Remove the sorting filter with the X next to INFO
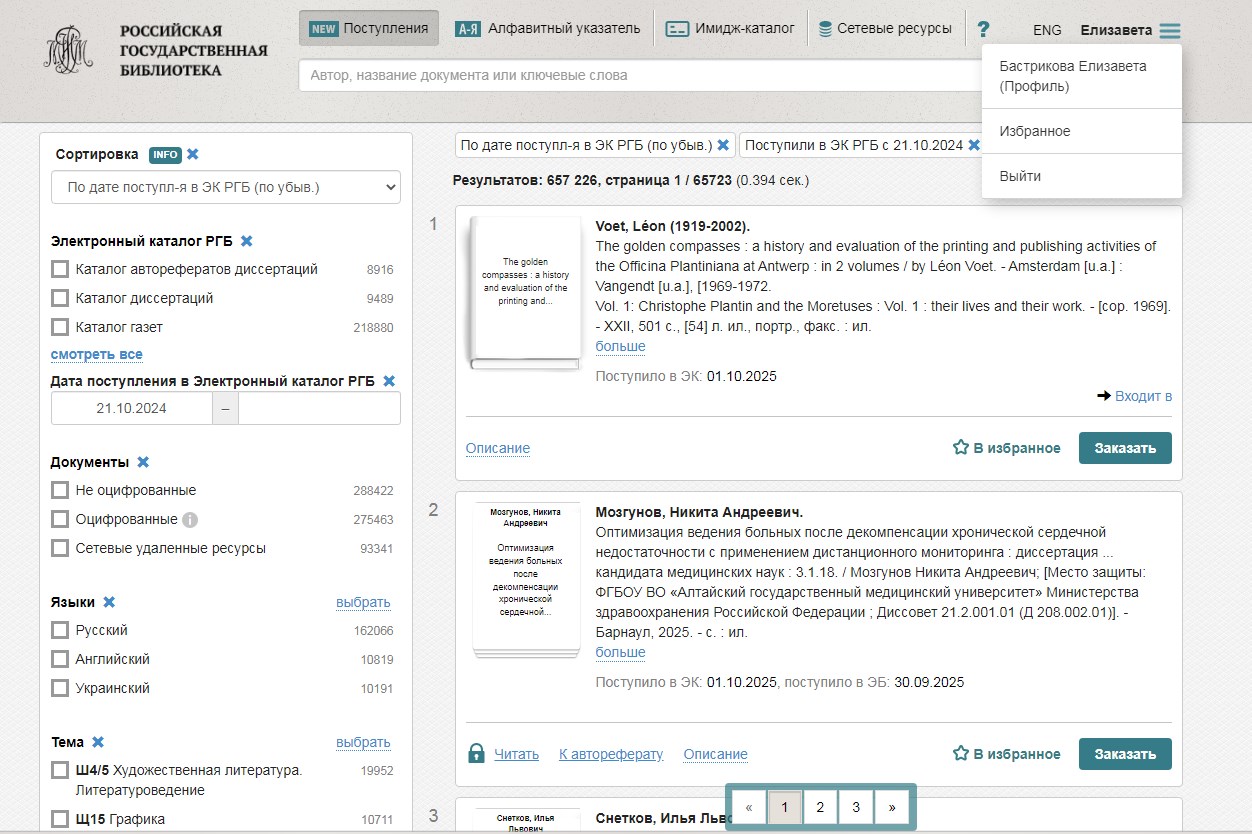Image resolution: width=1252 pixels, height=834 pixels. point(193,154)
